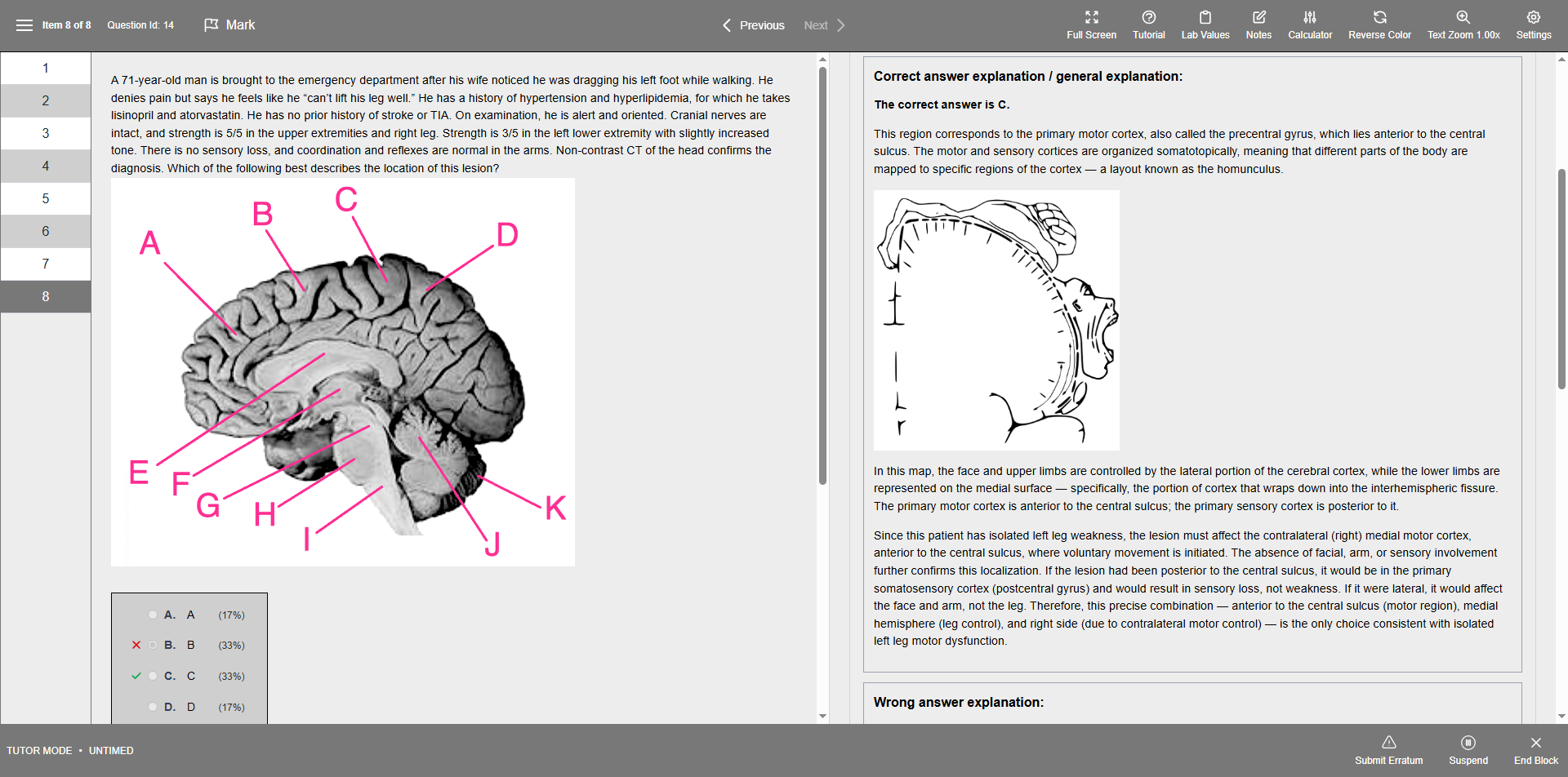Jump to question 5 in sidebar
Viewport: 1568px width, 777px height.
click(46, 199)
